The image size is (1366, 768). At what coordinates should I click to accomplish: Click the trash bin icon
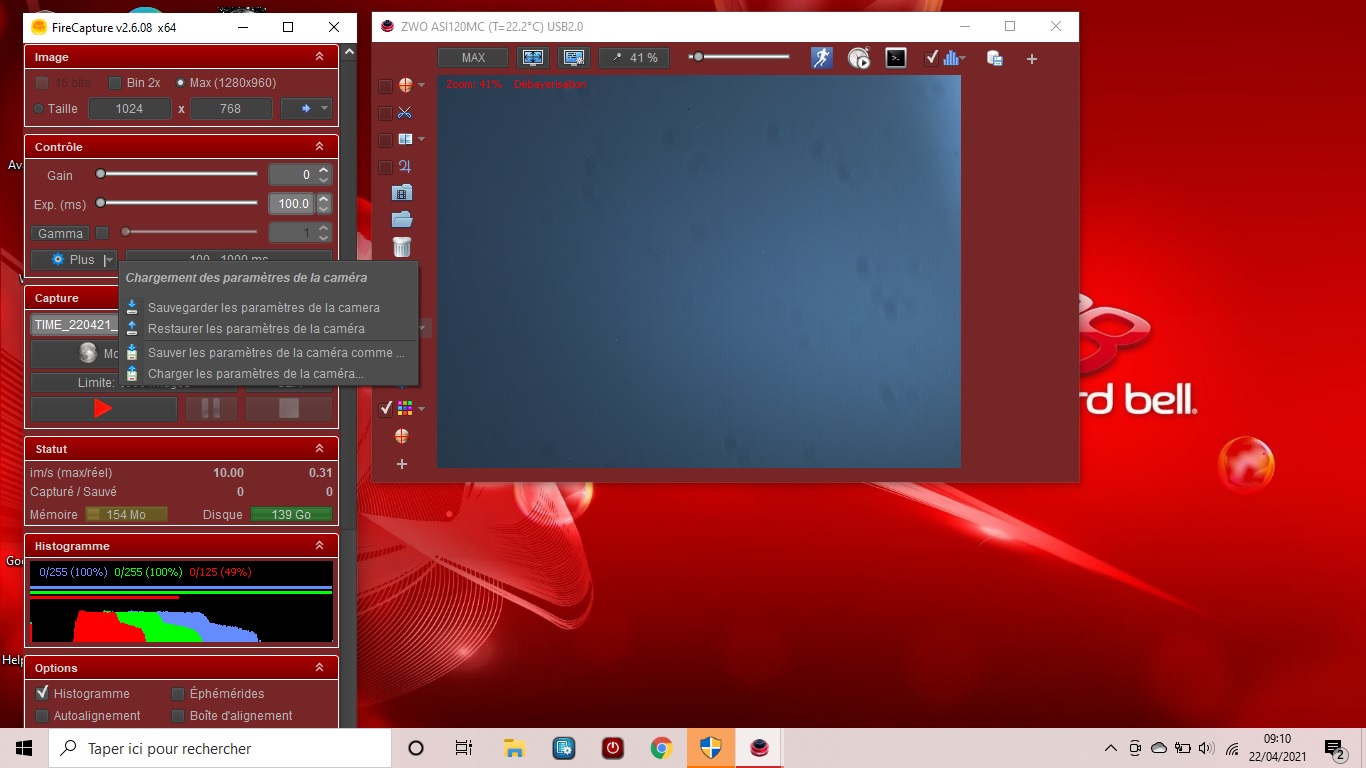tap(402, 247)
